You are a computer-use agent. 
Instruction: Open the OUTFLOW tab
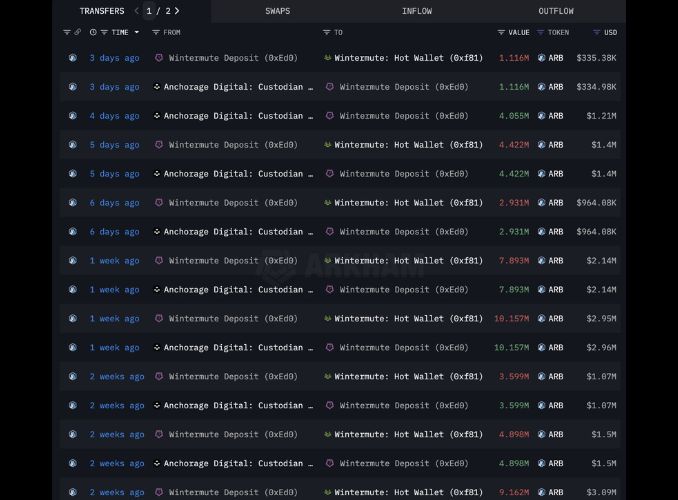556,11
